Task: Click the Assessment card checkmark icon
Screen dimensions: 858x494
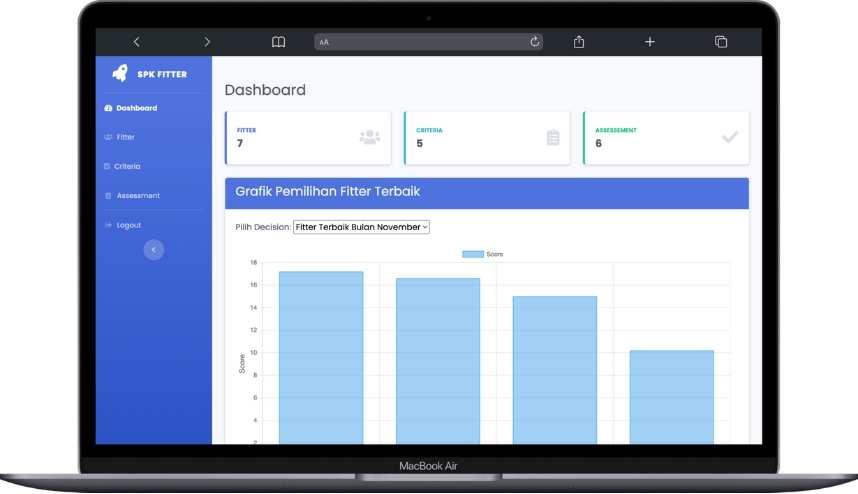Action: tap(730, 138)
